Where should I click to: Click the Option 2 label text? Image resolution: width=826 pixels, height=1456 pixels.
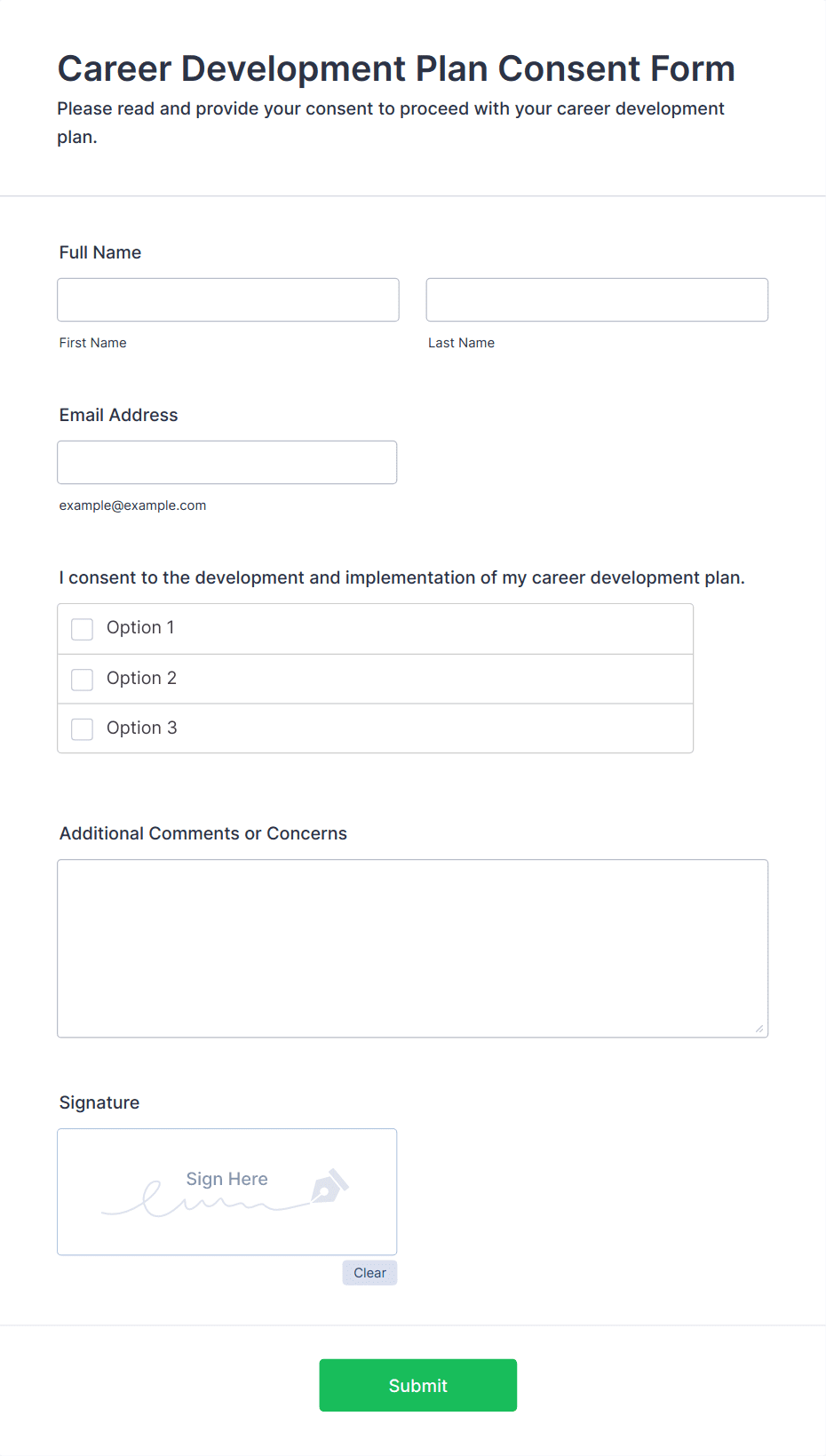click(x=141, y=679)
